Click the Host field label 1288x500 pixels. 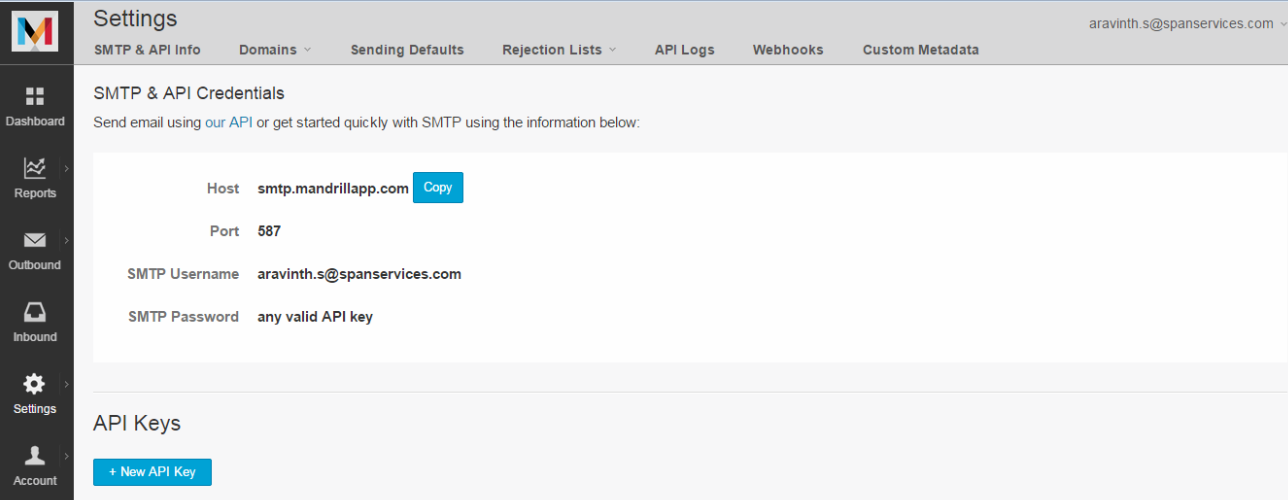point(223,188)
